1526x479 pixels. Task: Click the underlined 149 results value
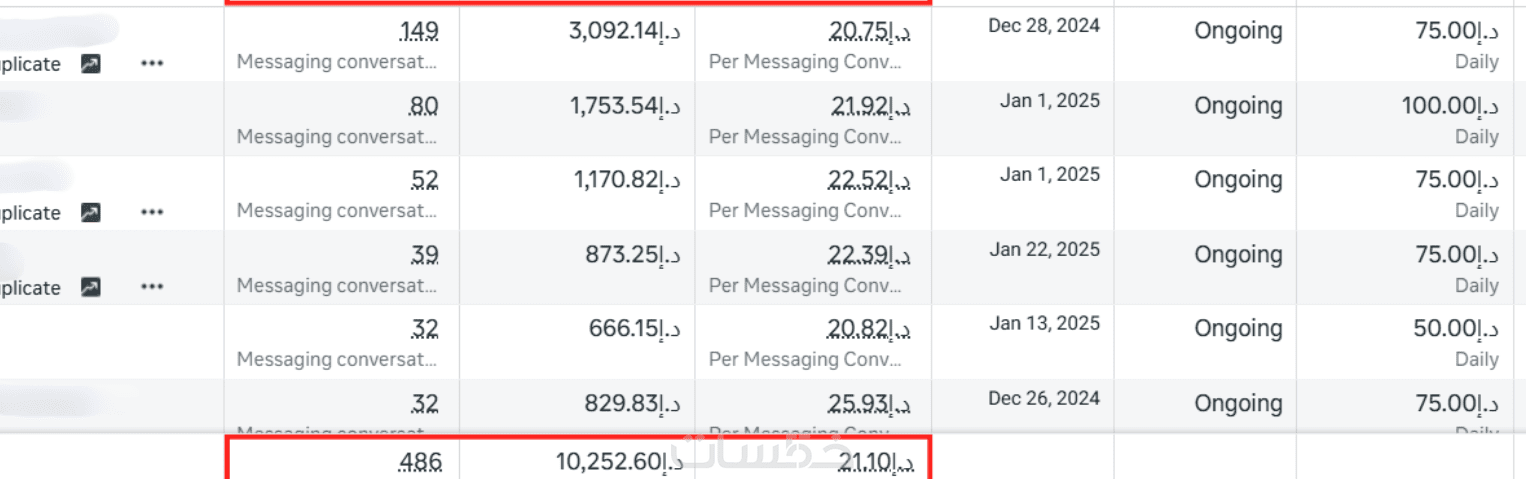click(x=418, y=32)
